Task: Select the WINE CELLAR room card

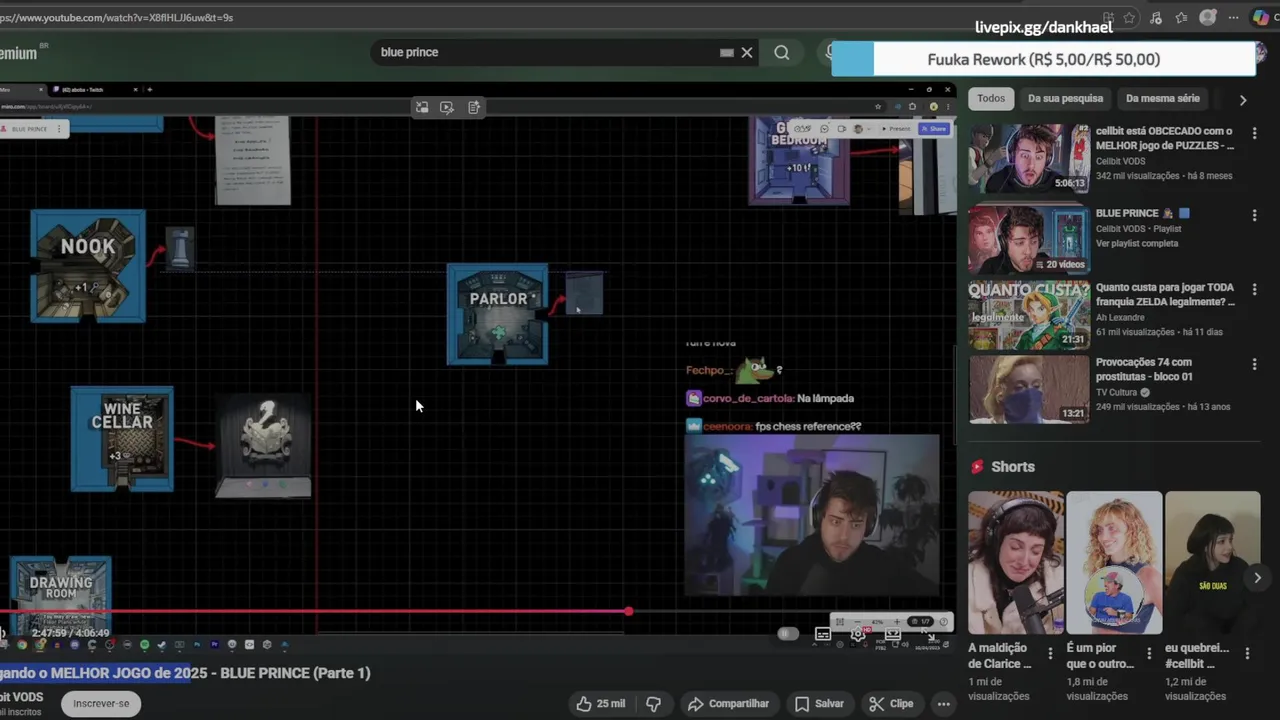Action: pyautogui.click(x=122, y=439)
